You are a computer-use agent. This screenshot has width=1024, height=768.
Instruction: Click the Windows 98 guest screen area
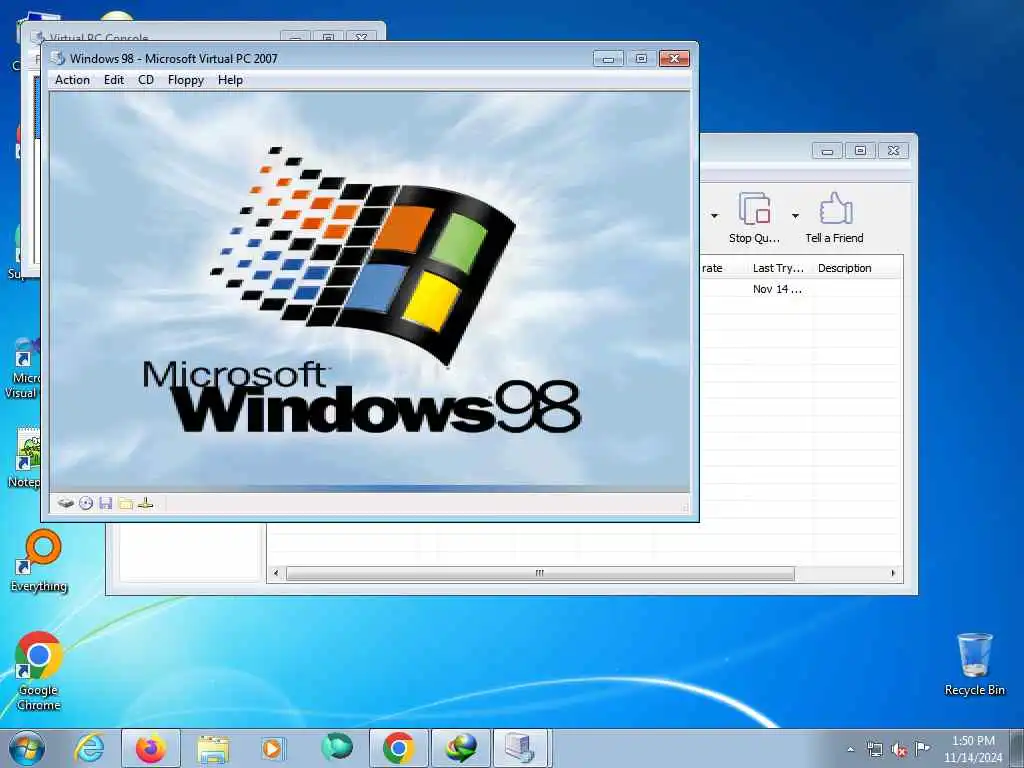coord(370,291)
